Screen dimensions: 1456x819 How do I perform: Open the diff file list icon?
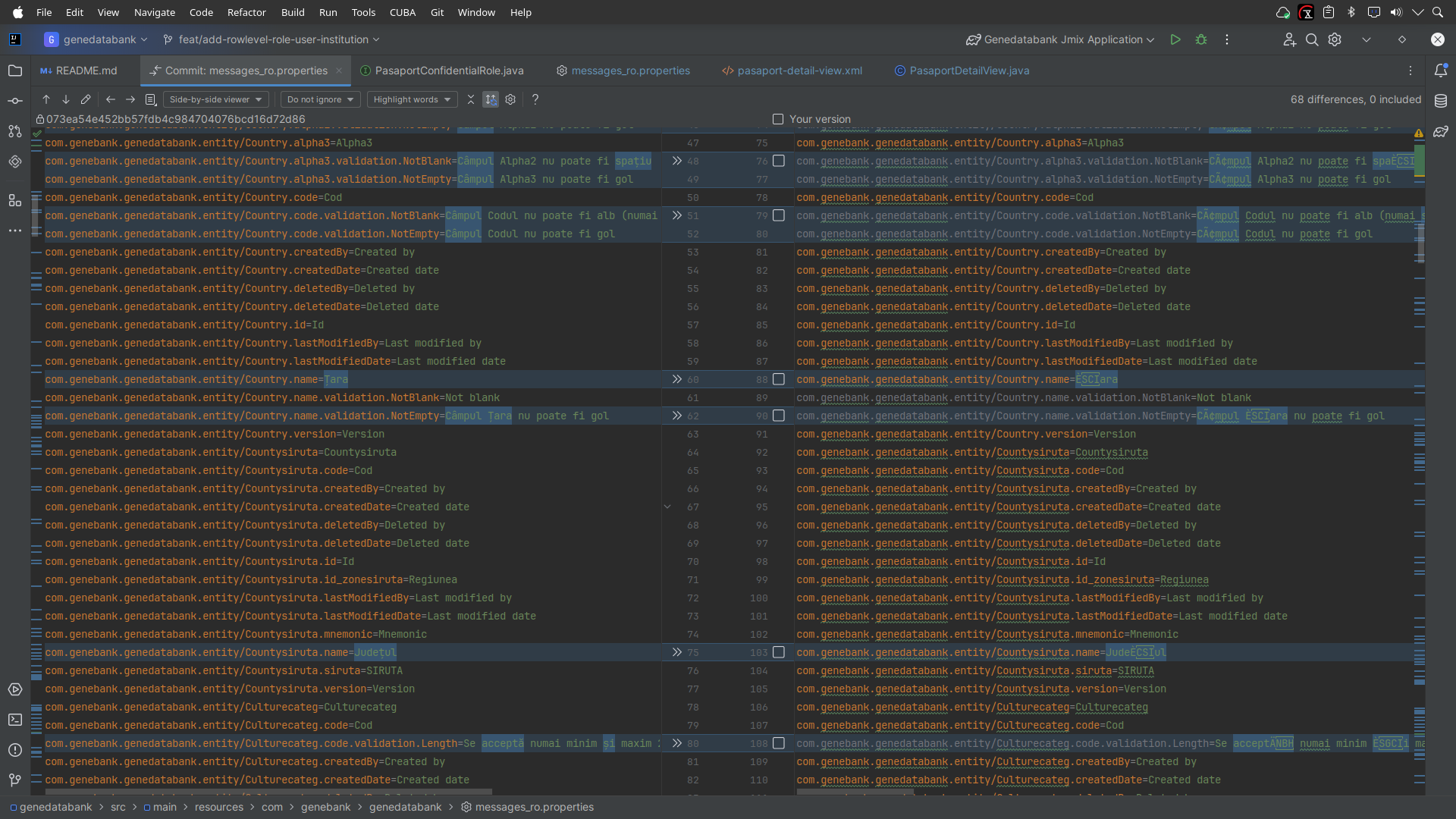[x=150, y=99]
